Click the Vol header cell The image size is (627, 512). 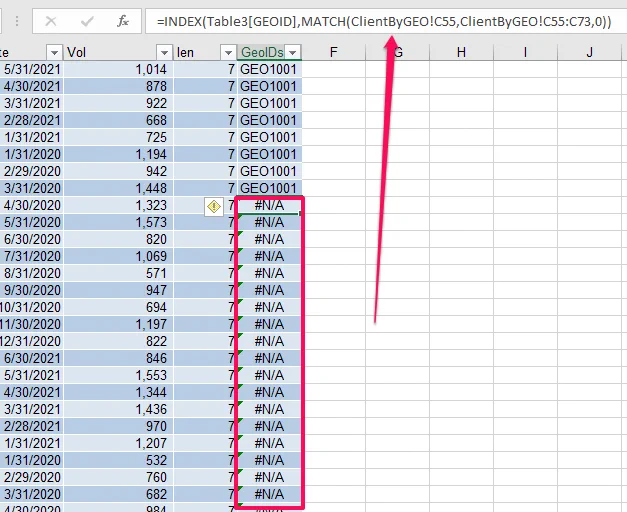pos(118,52)
